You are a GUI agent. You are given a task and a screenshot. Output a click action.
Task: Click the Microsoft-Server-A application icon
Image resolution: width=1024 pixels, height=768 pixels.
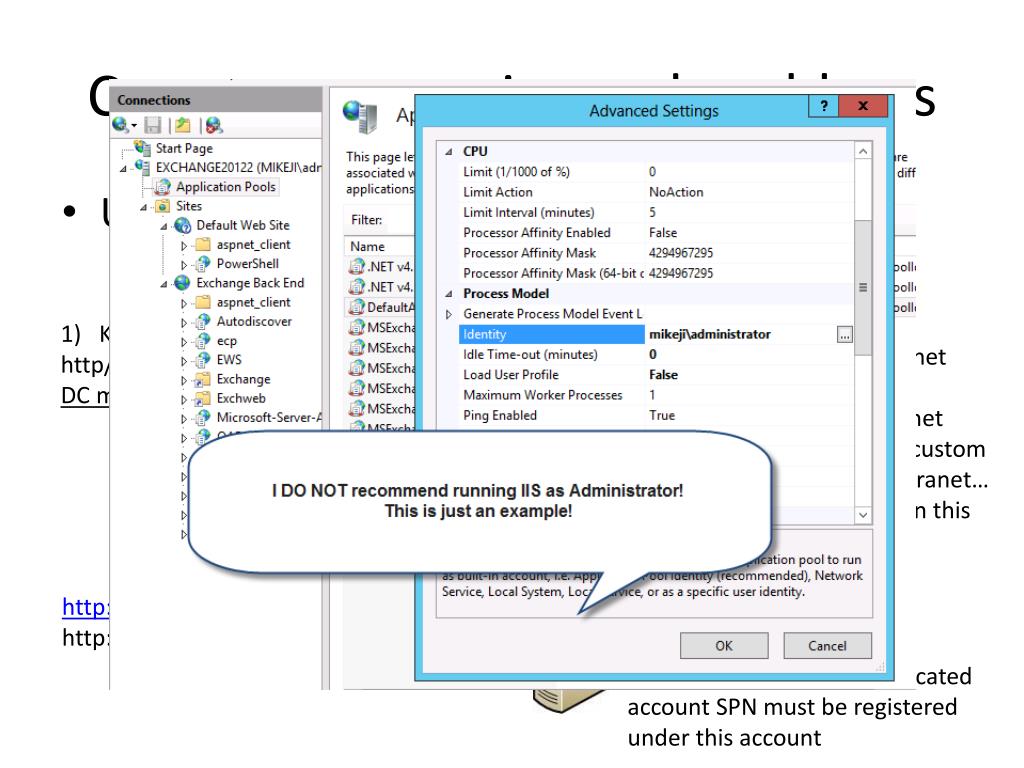203,417
